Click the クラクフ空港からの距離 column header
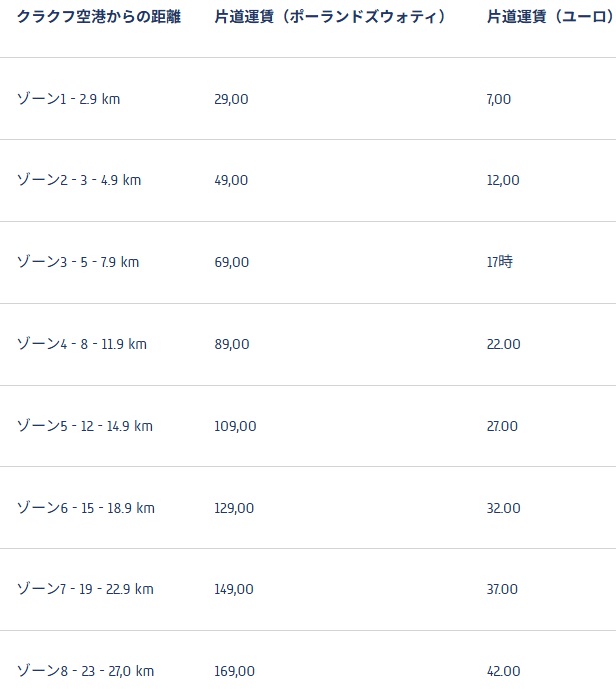 coord(99,18)
